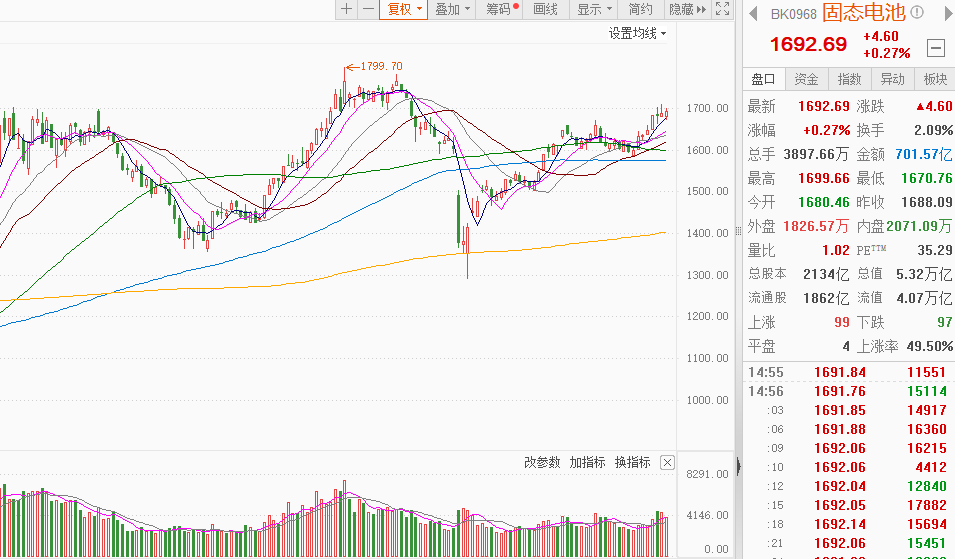Close the volume indicator sub-panel
The height and width of the screenshot is (559, 955).
coord(667,462)
